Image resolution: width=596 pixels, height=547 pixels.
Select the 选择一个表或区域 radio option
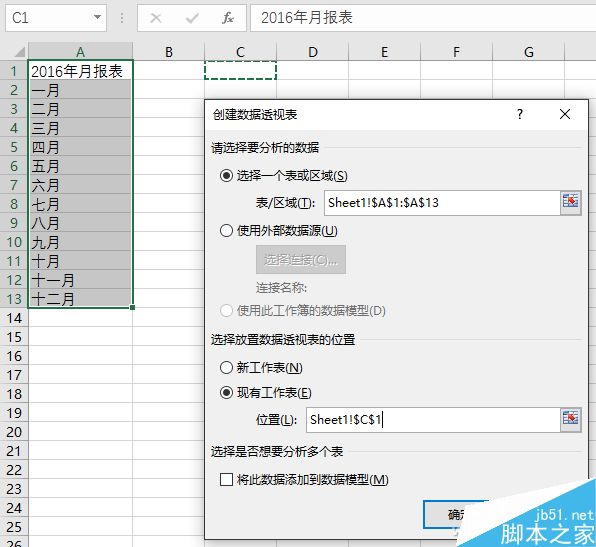point(226,176)
